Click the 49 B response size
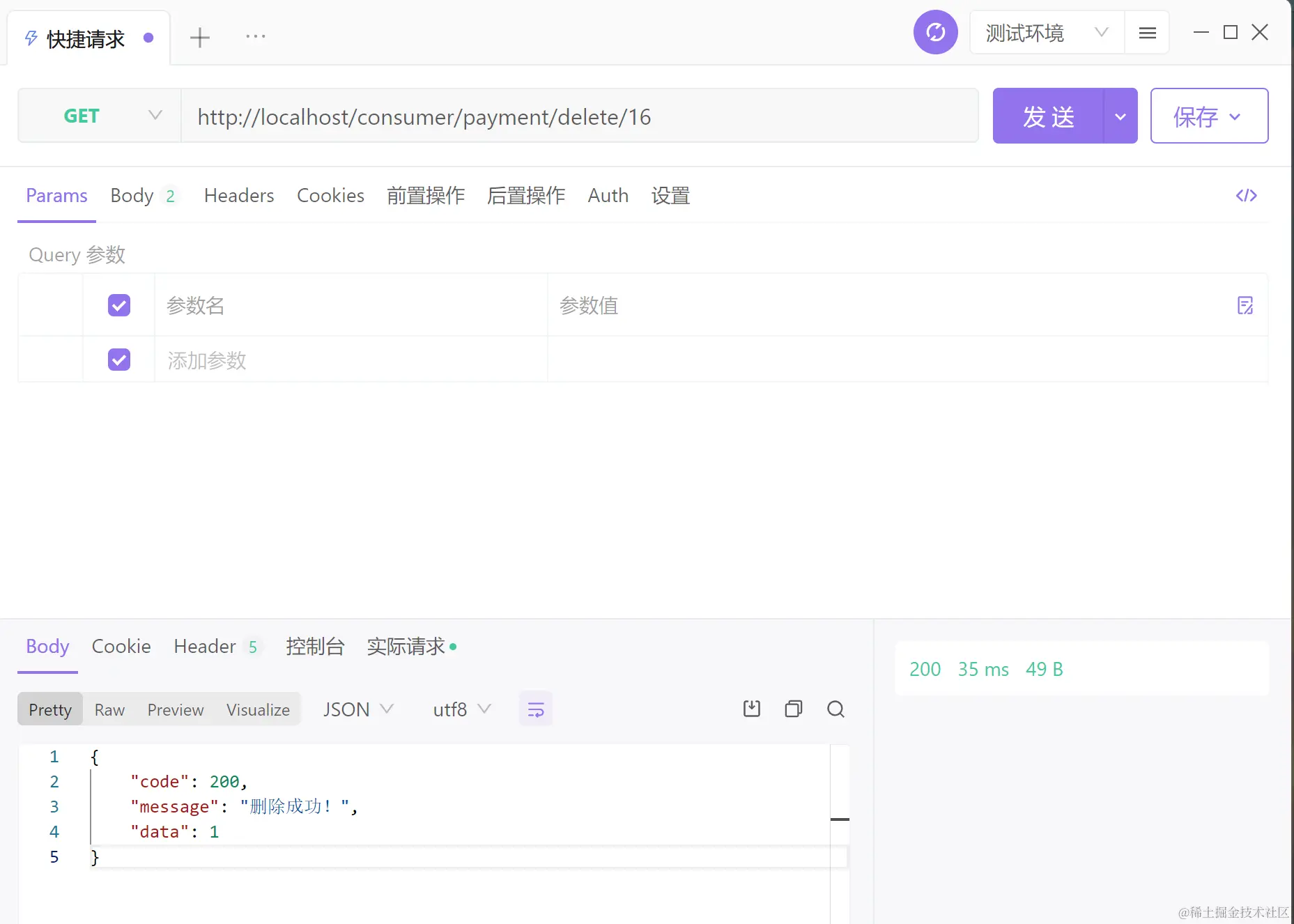This screenshot has width=1294, height=924. (x=1044, y=670)
